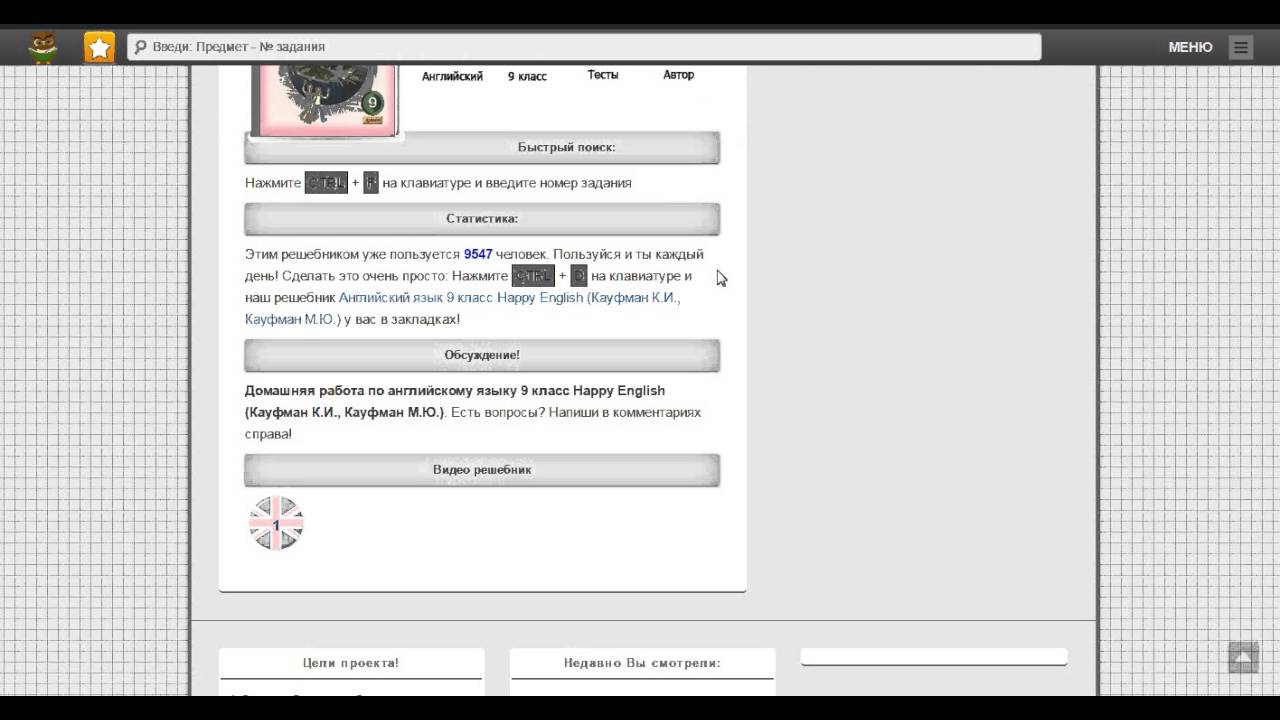Click the 9547 user count number
This screenshot has height=720, width=1280.
(478, 254)
